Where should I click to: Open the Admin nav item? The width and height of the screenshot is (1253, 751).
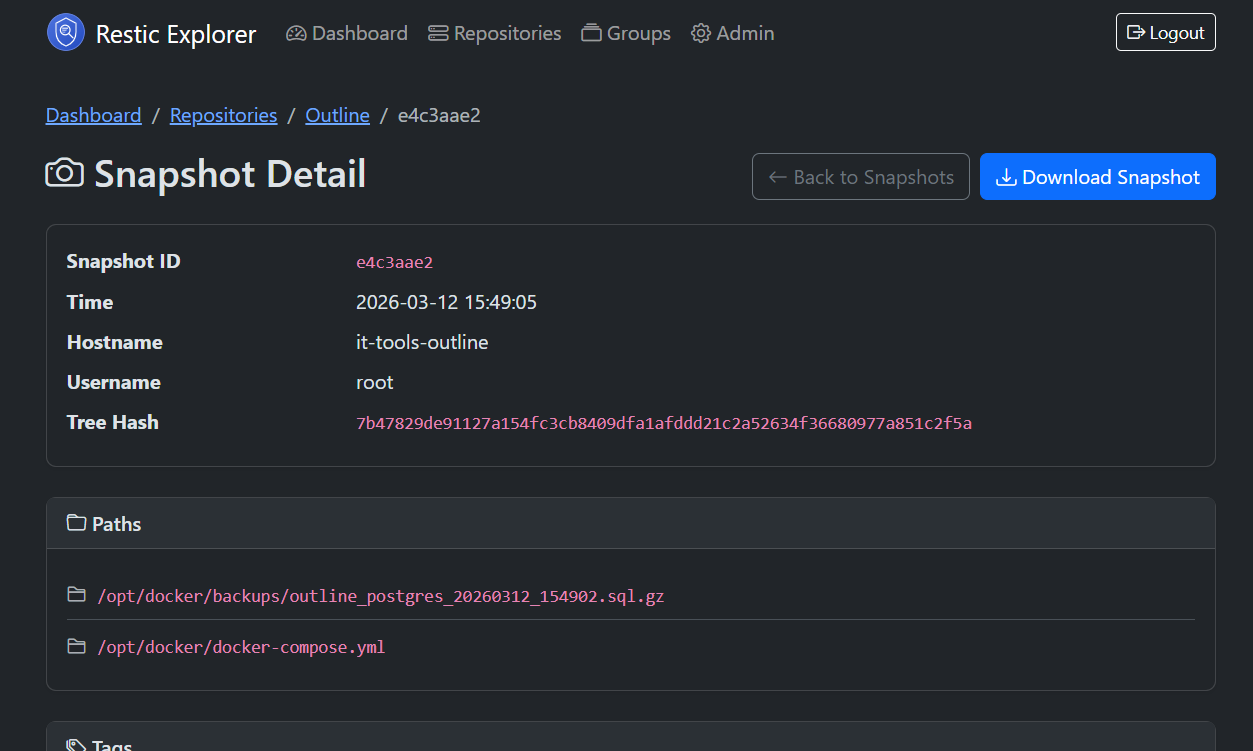[733, 33]
